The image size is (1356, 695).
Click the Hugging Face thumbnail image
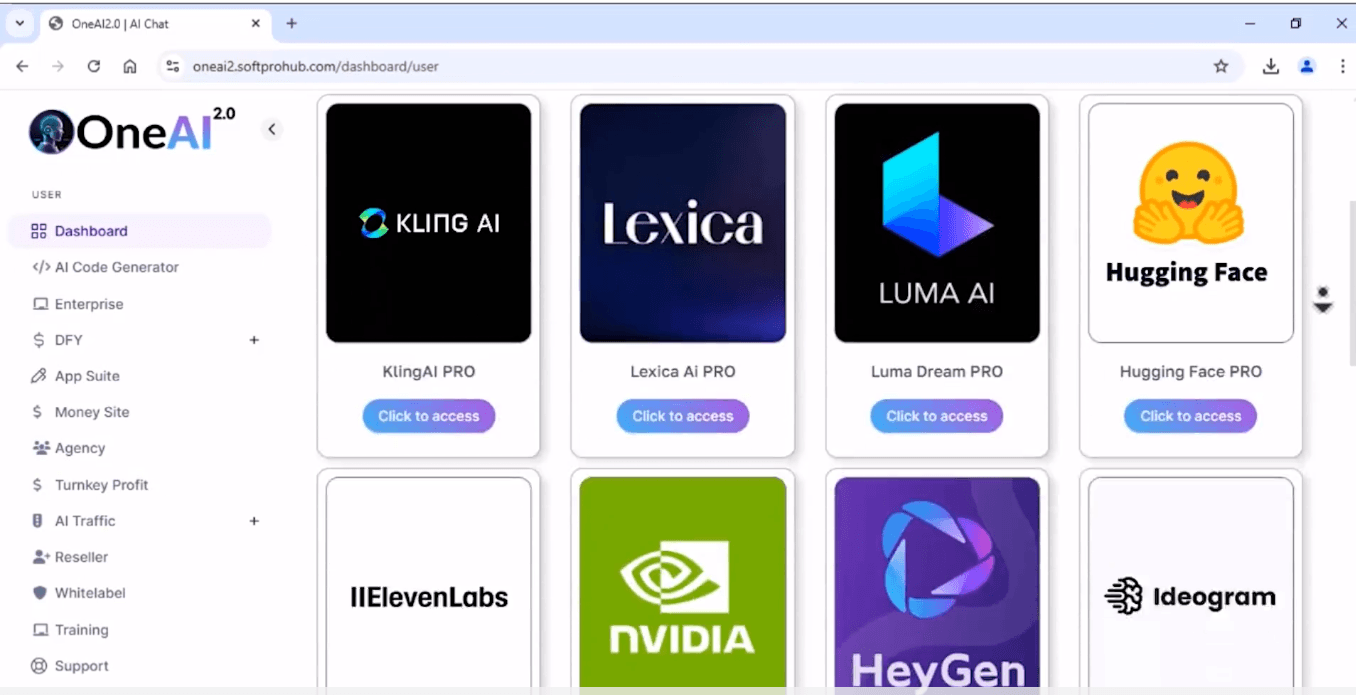1191,223
